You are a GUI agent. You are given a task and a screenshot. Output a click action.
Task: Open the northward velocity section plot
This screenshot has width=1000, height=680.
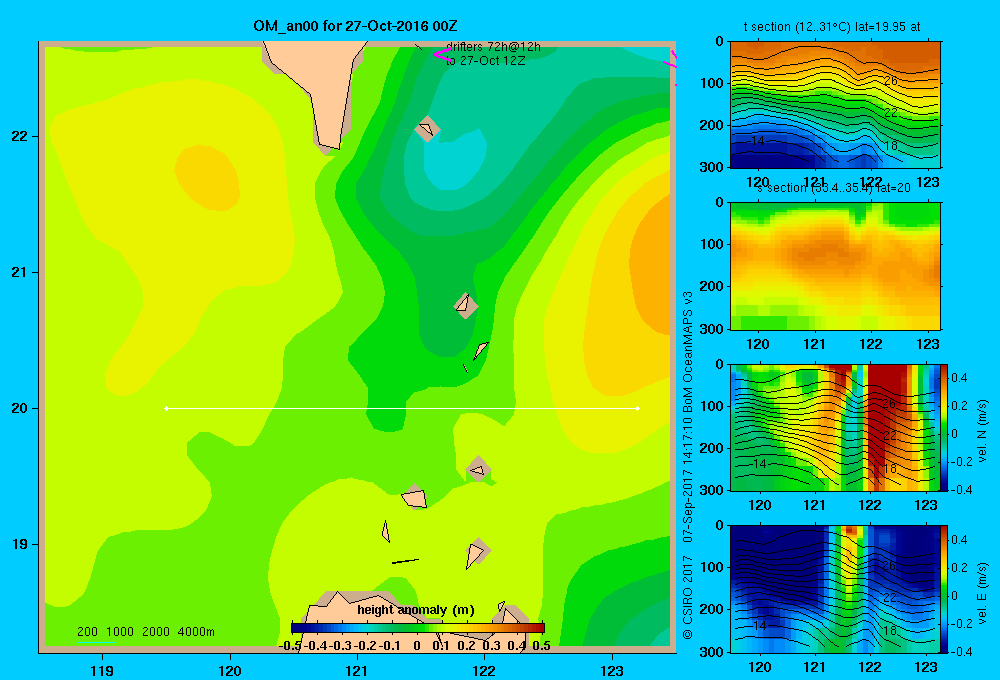(835, 427)
